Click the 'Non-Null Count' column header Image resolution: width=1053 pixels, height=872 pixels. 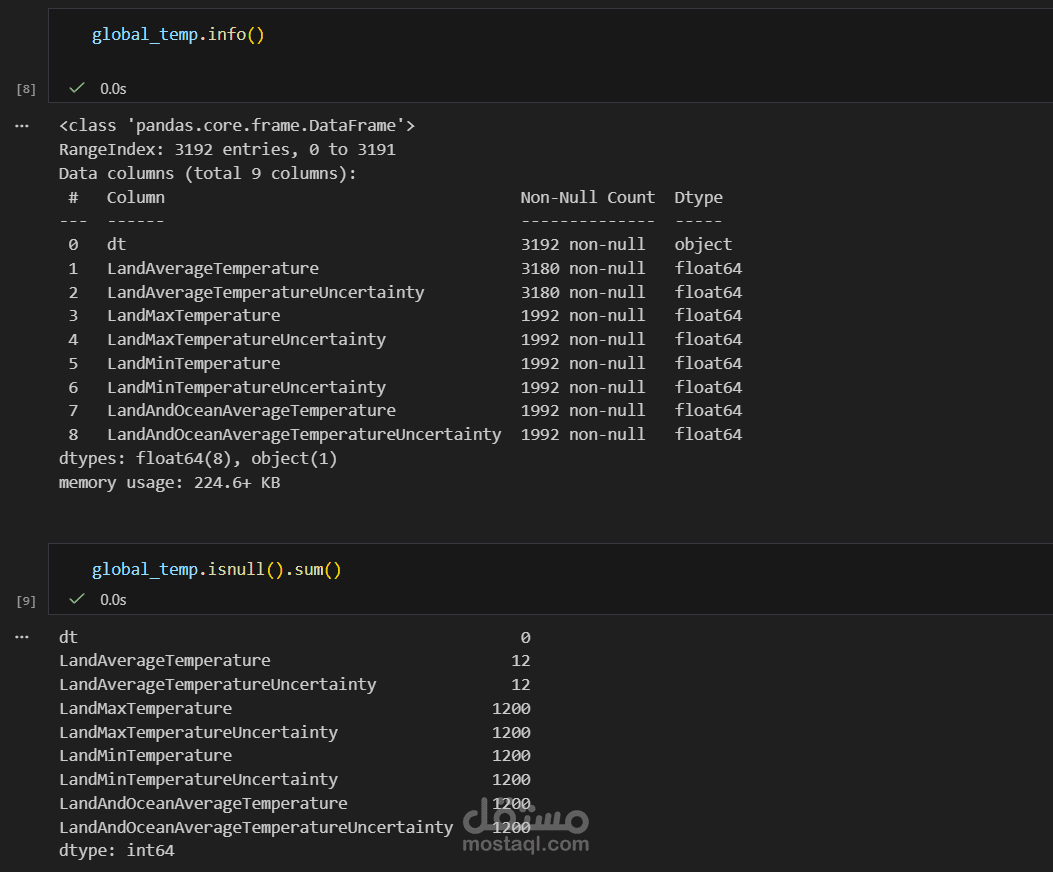click(587, 198)
